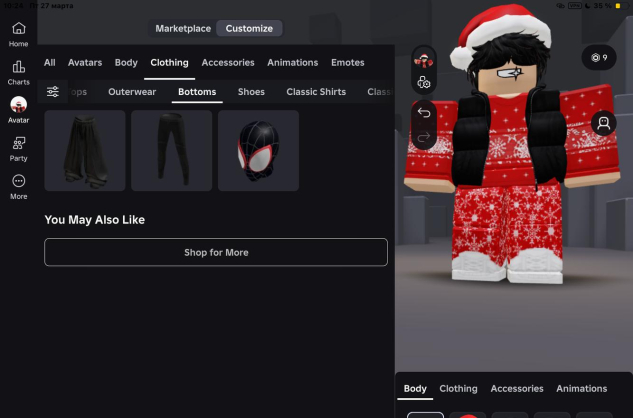Open the Party sidebar icon

click(x=18, y=148)
